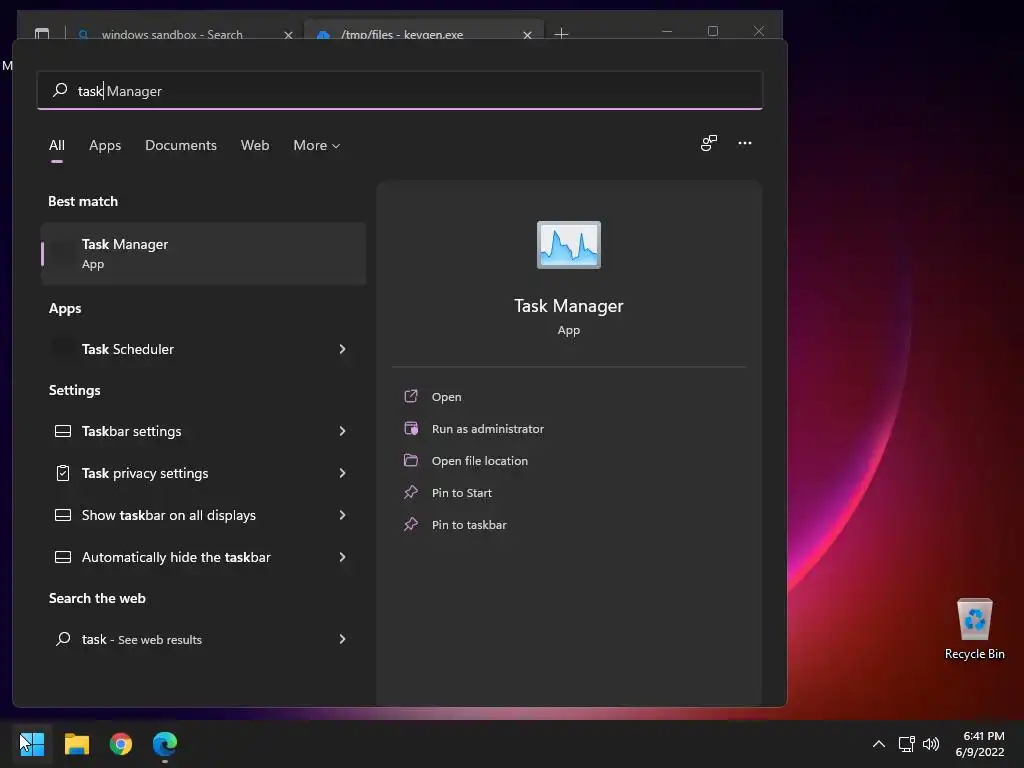Choose Run as administrator
Screen dimensions: 1024x768
(x=487, y=428)
